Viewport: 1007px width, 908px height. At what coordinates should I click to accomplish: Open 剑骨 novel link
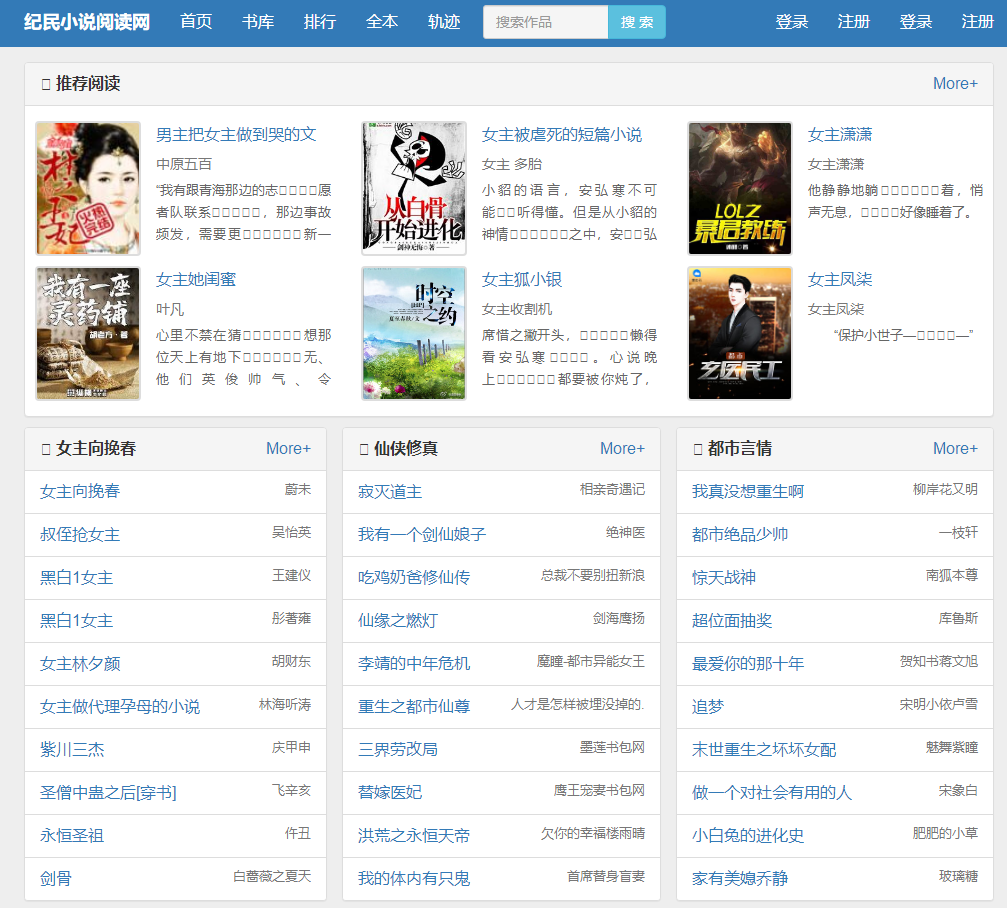click(x=56, y=878)
